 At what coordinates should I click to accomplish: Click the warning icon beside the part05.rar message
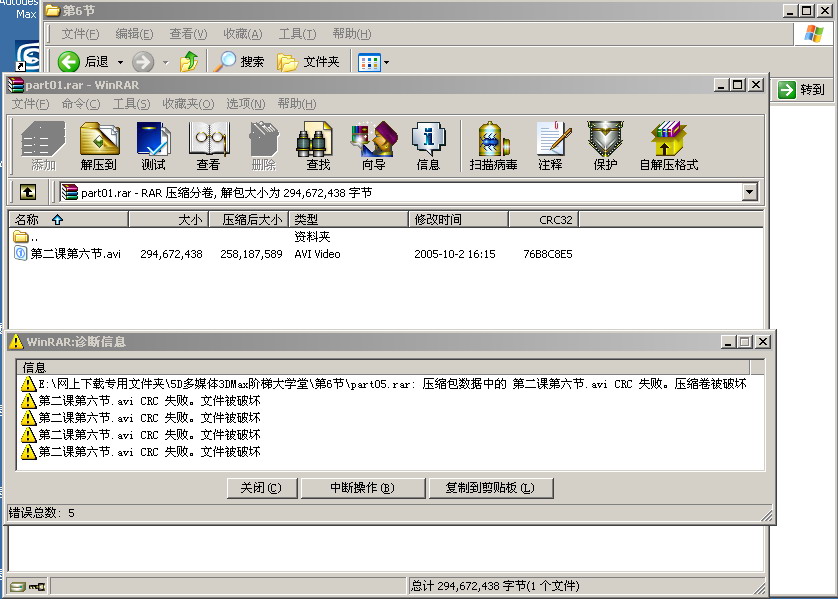[x=28, y=384]
